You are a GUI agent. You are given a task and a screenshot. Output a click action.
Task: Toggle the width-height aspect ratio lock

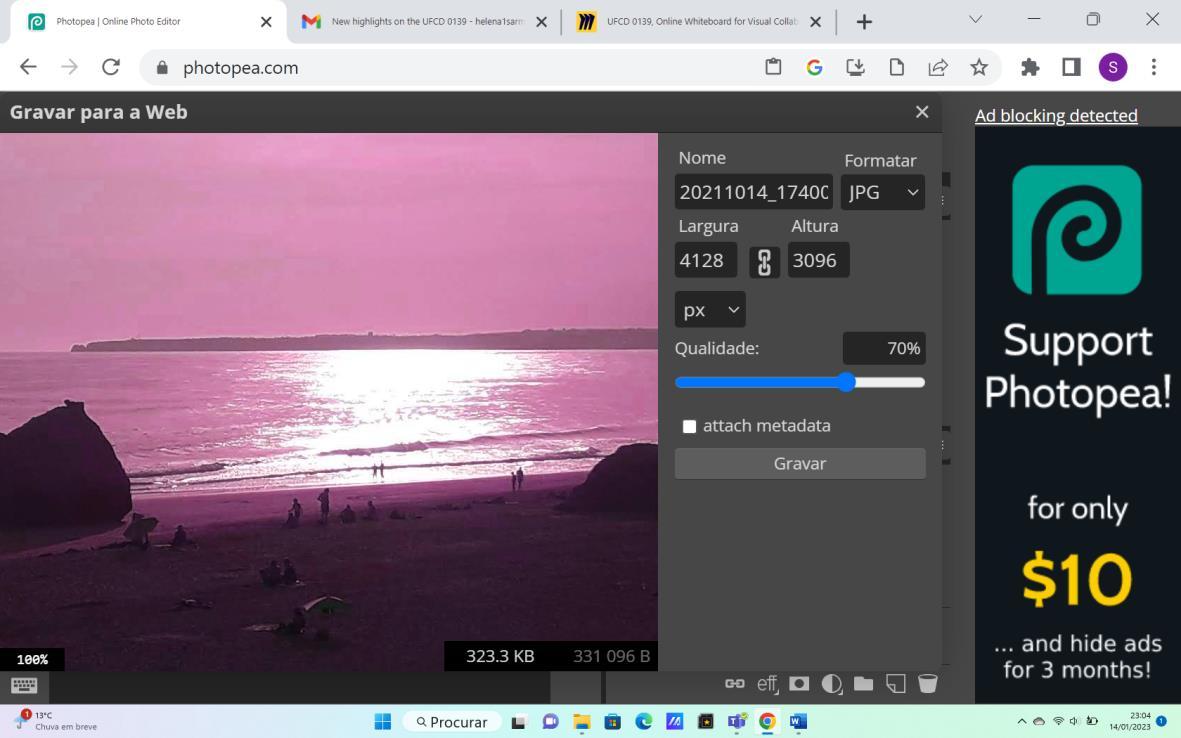[x=764, y=262]
